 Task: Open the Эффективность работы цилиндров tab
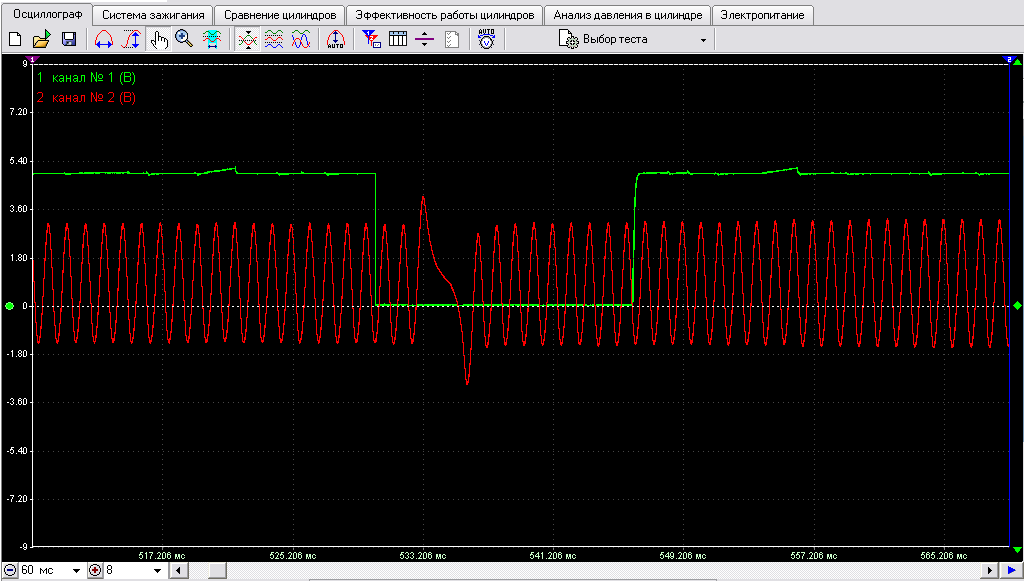[445, 15]
